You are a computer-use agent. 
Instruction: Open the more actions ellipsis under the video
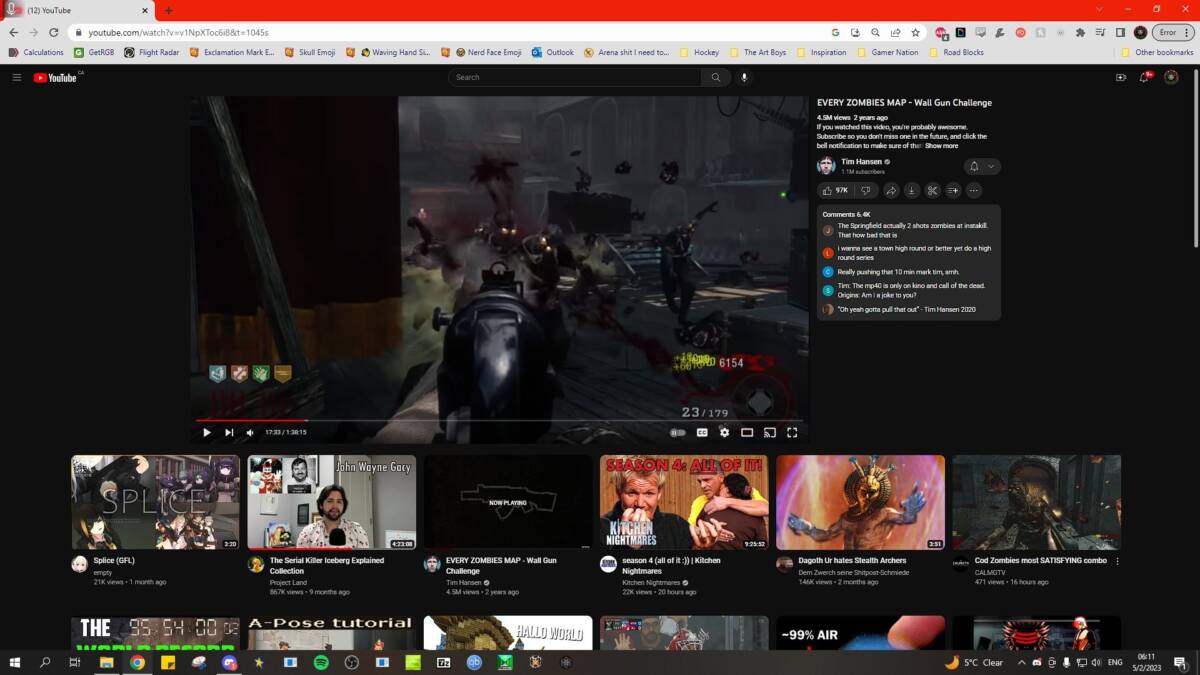(975, 190)
